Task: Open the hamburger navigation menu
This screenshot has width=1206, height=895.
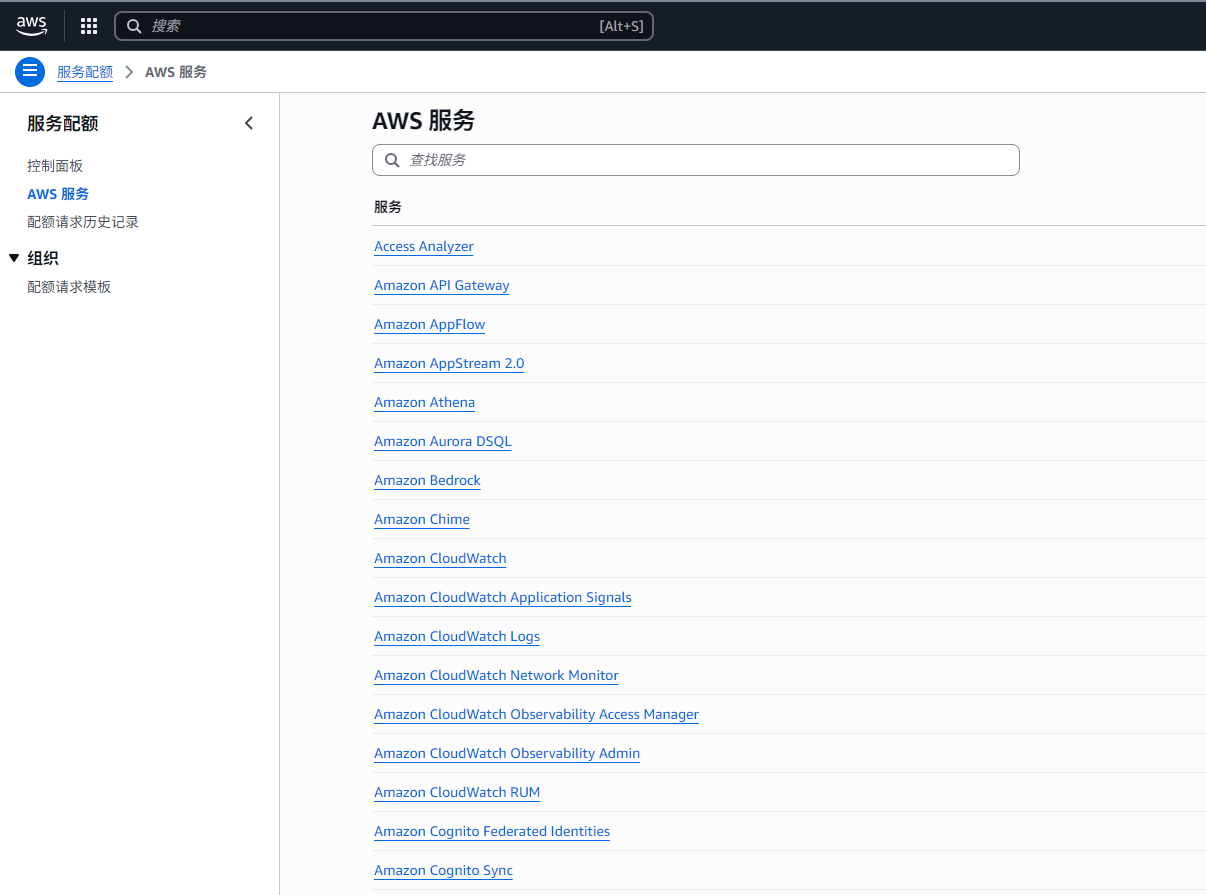Action: coord(29,71)
